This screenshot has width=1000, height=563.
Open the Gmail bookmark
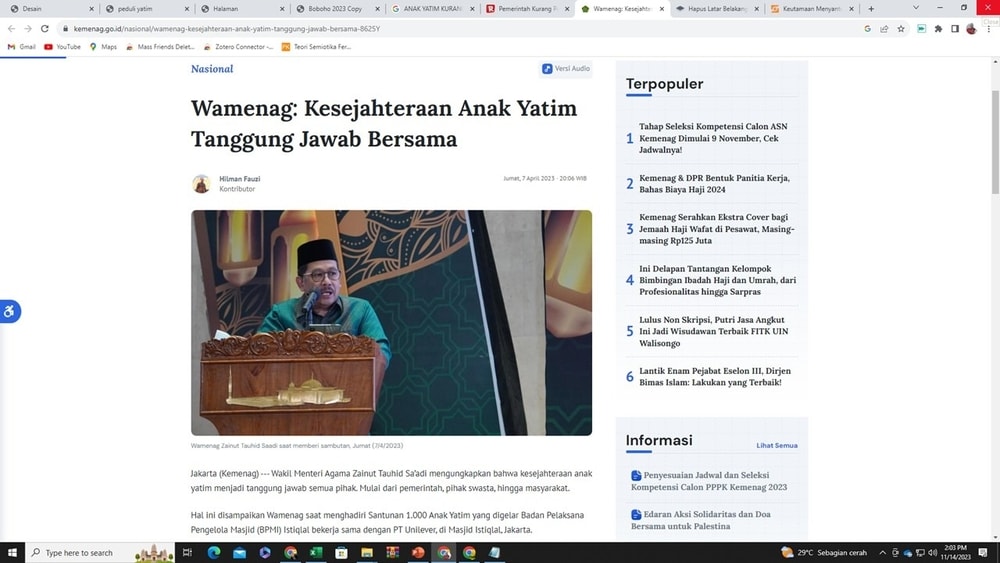(x=22, y=47)
